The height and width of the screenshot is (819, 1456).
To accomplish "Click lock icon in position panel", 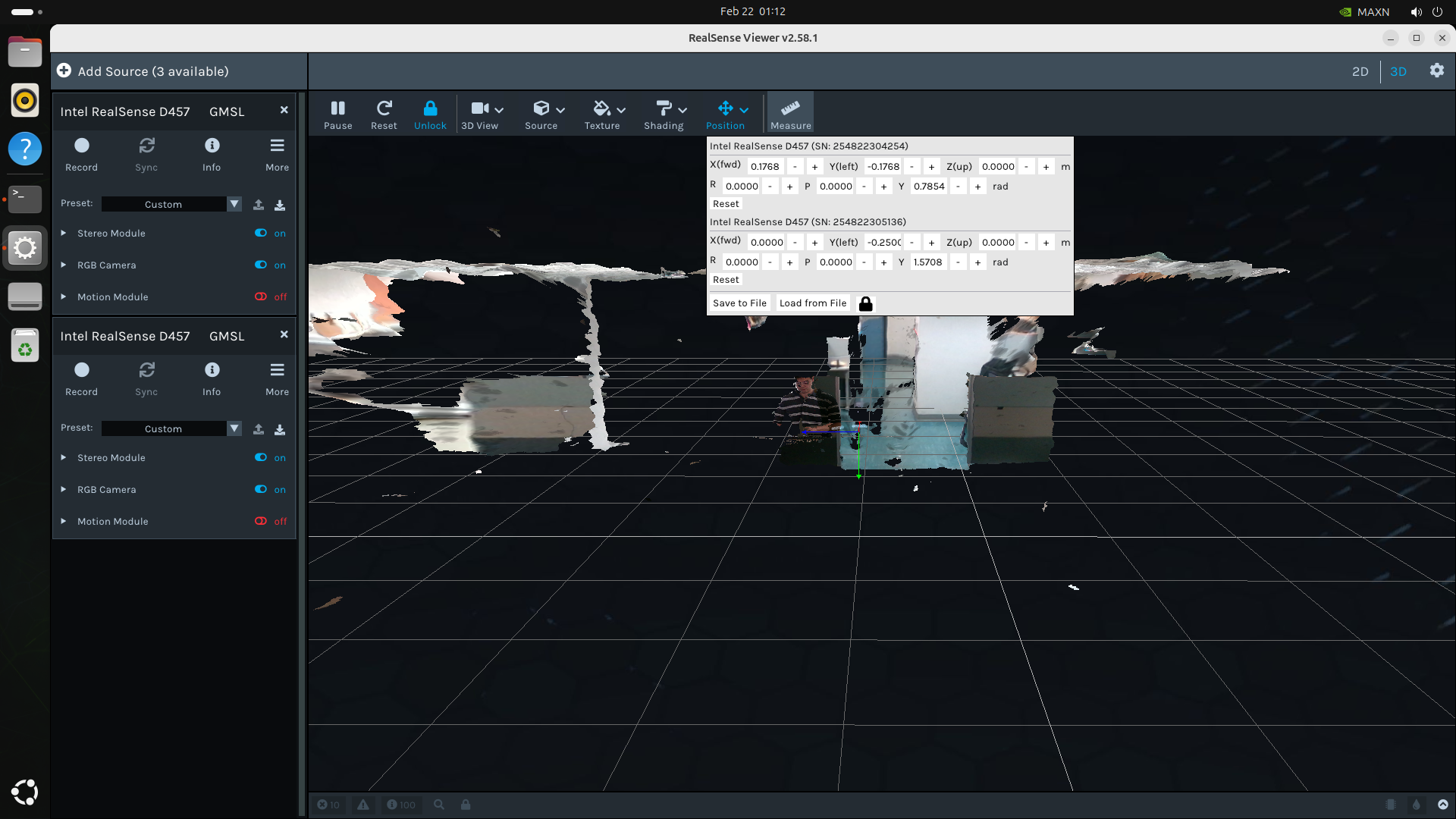I will tap(865, 304).
